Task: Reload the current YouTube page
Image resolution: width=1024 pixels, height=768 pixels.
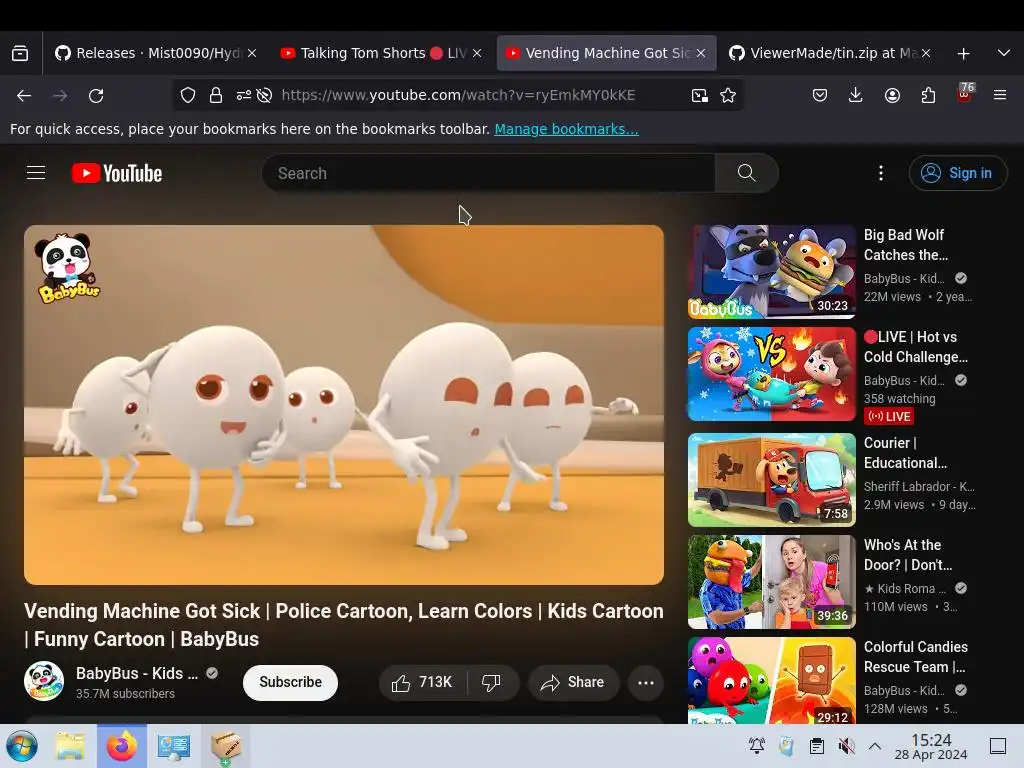Action: point(96,95)
